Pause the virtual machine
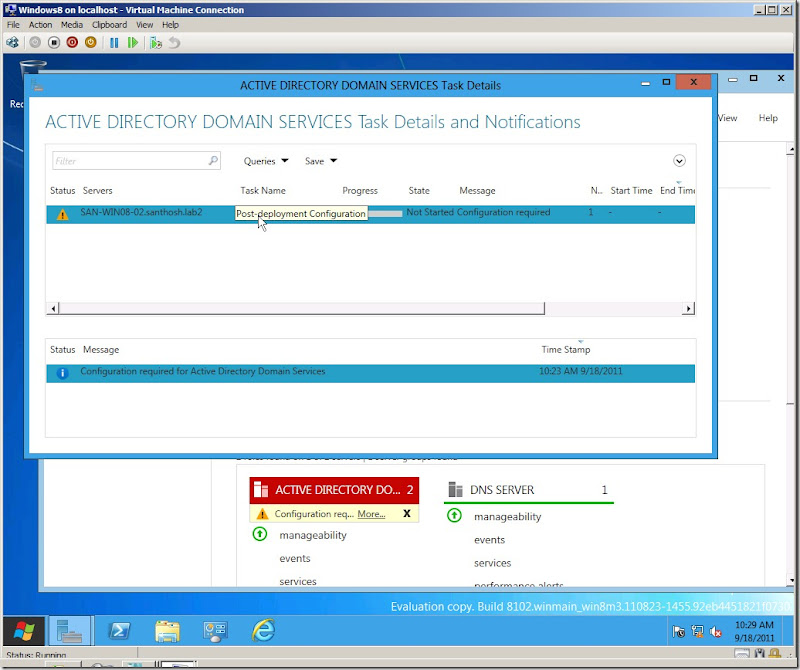 point(114,43)
